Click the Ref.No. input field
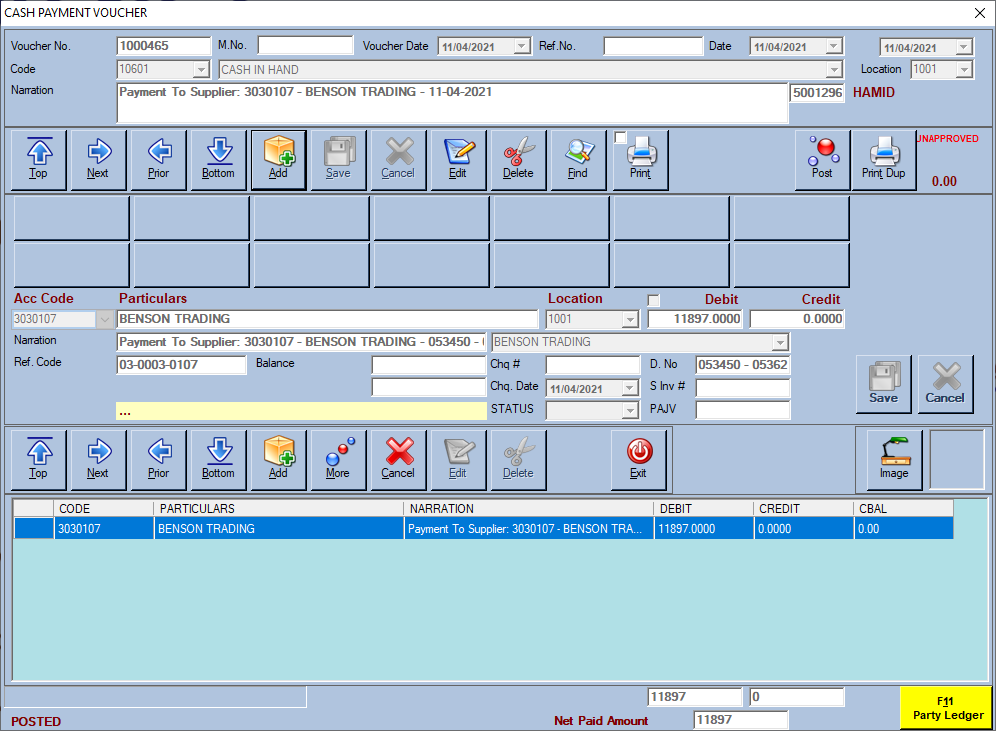The height and width of the screenshot is (731, 996). pos(653,46)
